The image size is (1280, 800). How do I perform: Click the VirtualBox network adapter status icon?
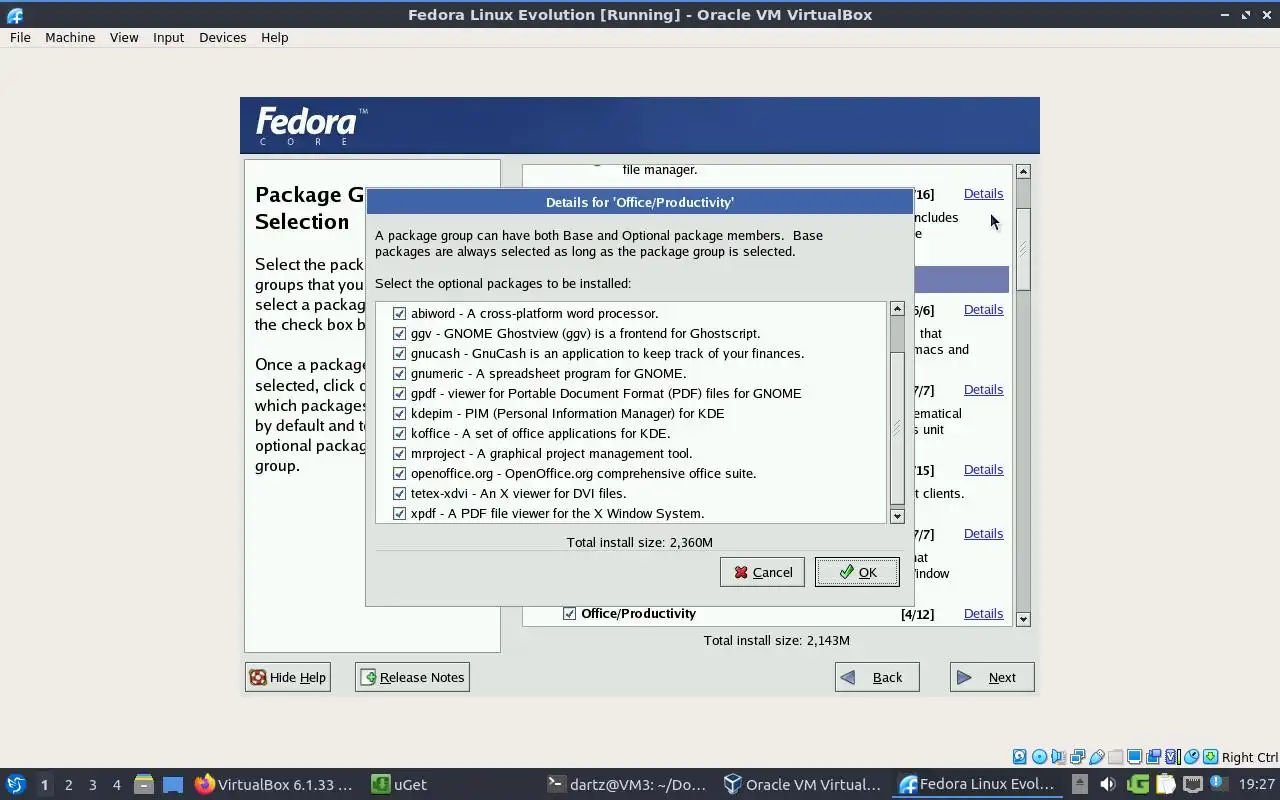click(1077, 757)
